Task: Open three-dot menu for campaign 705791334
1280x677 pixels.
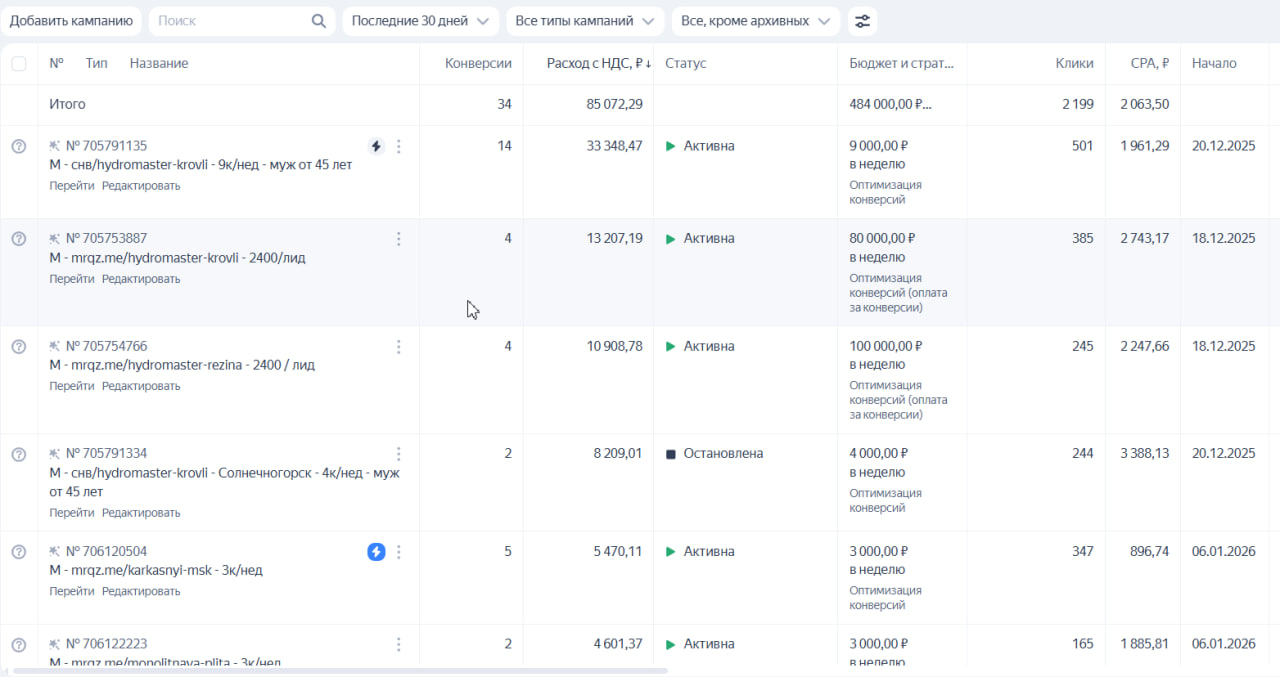Action: click(x=399, y=454)
